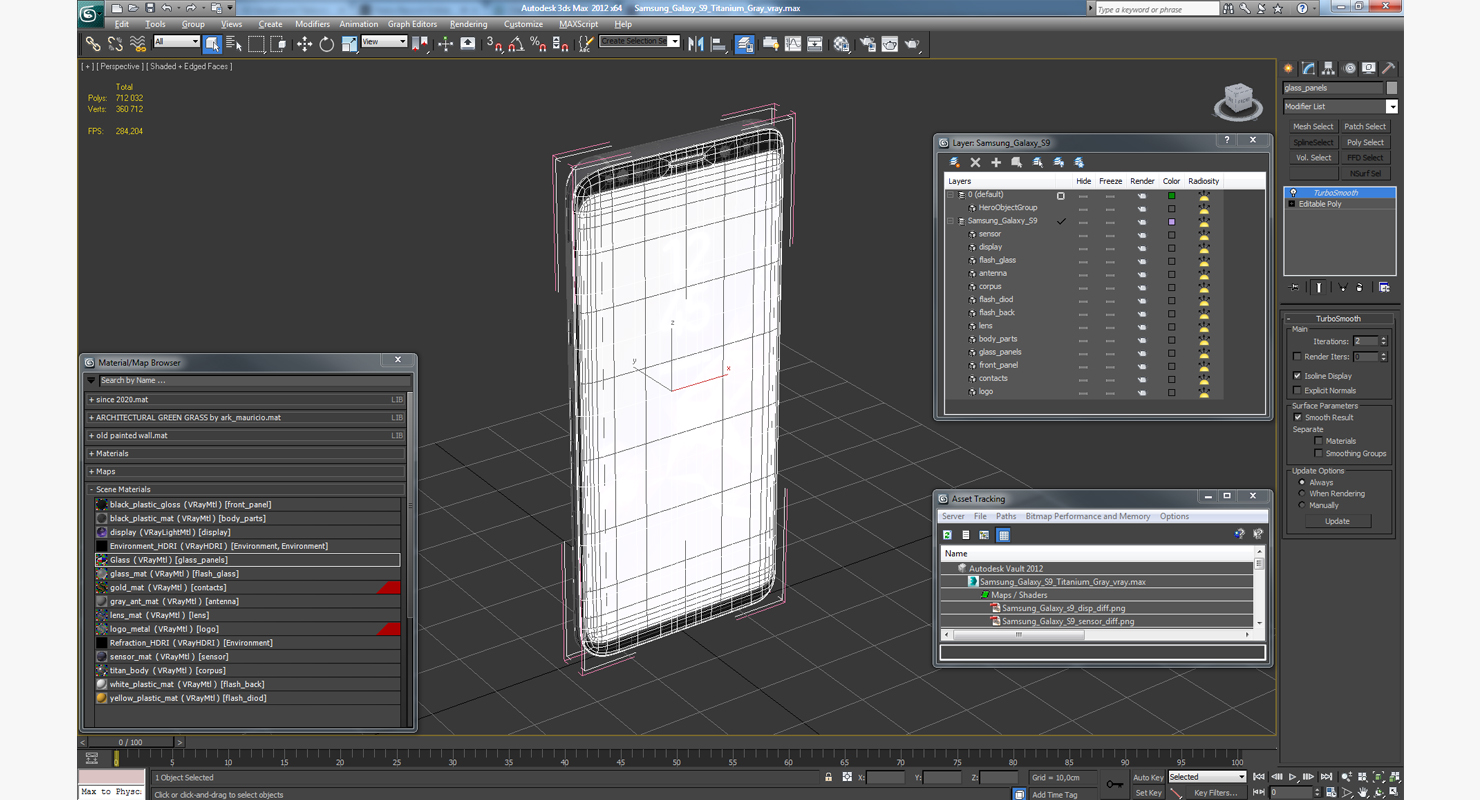This screenshot has width=1480, height=800.
Task: Click the Pin Stack icon below modifier stack
Action: (1294, 287)
